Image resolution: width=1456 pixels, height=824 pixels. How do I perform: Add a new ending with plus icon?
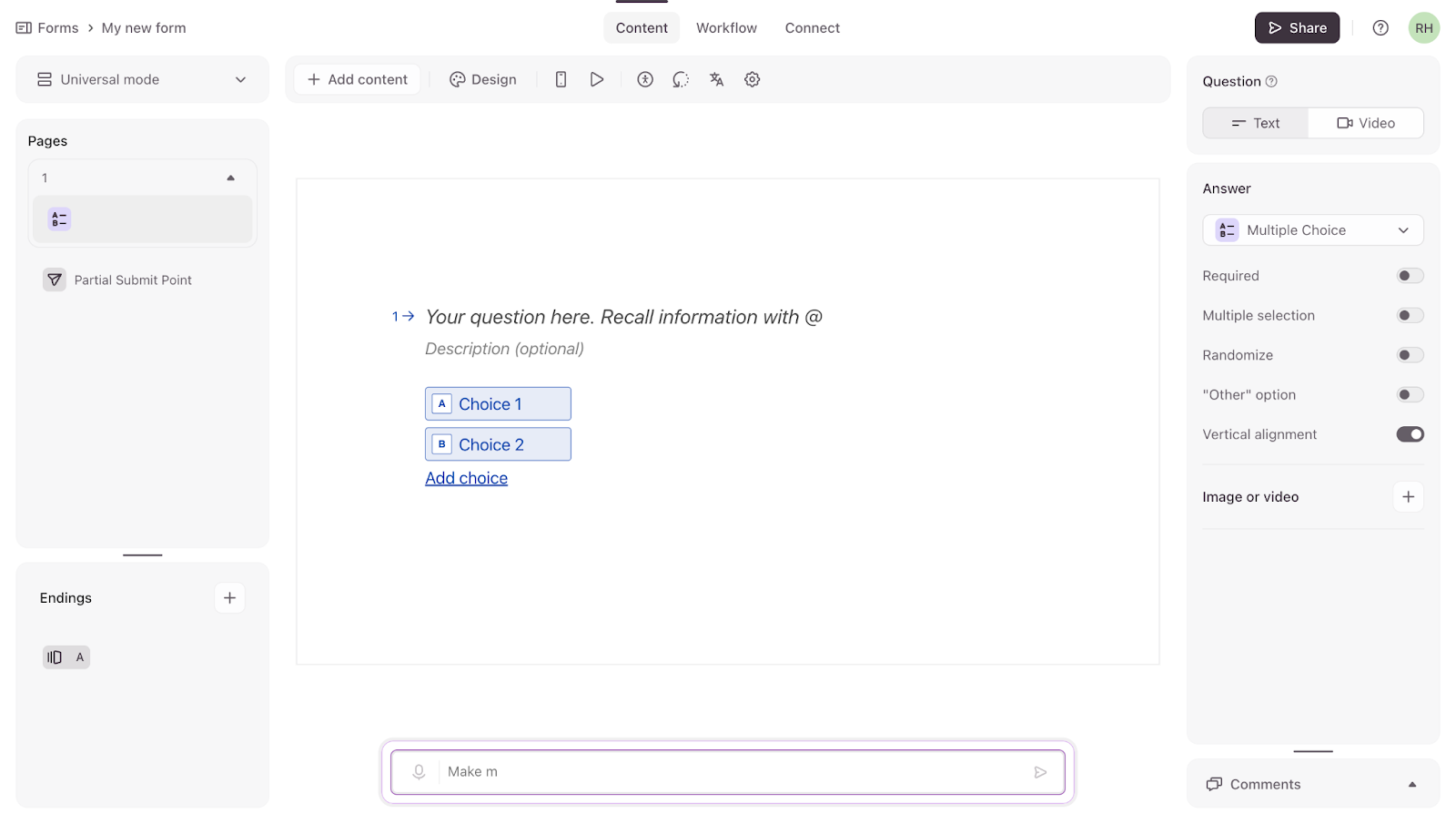pos(229,598)
